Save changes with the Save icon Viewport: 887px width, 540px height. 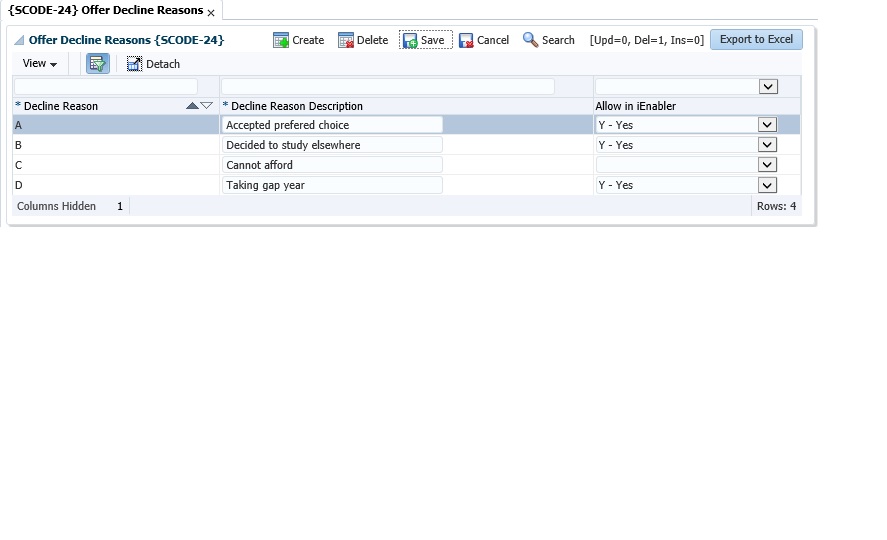pyautogui.click(x=410, y=40)
